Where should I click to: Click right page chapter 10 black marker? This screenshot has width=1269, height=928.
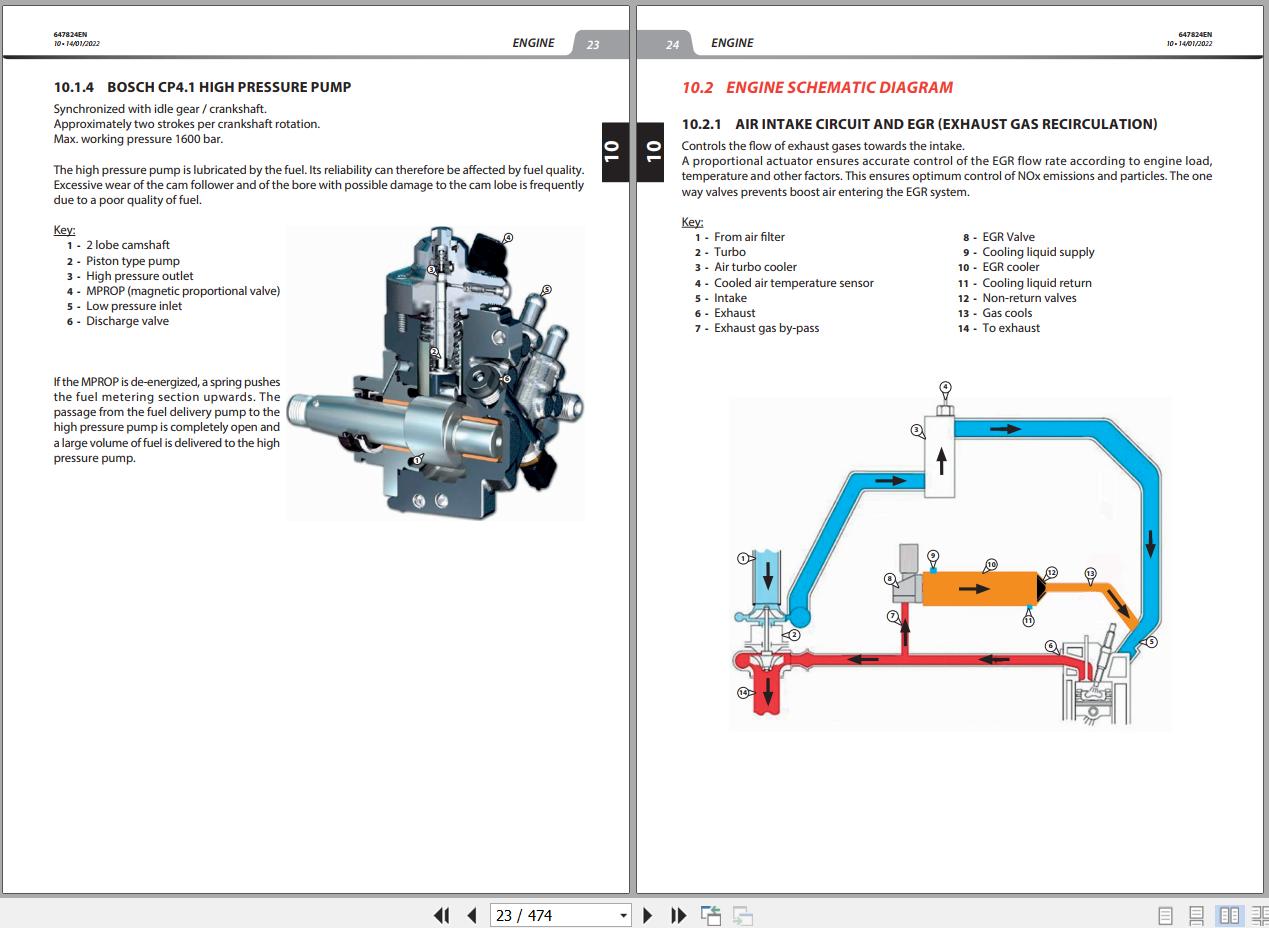click(652, 151)
